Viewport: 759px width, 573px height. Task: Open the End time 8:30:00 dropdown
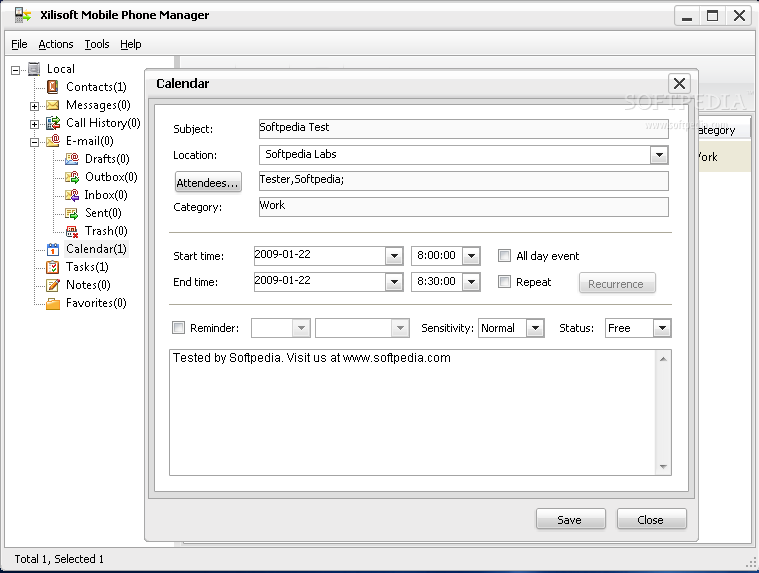click(471, 282)
